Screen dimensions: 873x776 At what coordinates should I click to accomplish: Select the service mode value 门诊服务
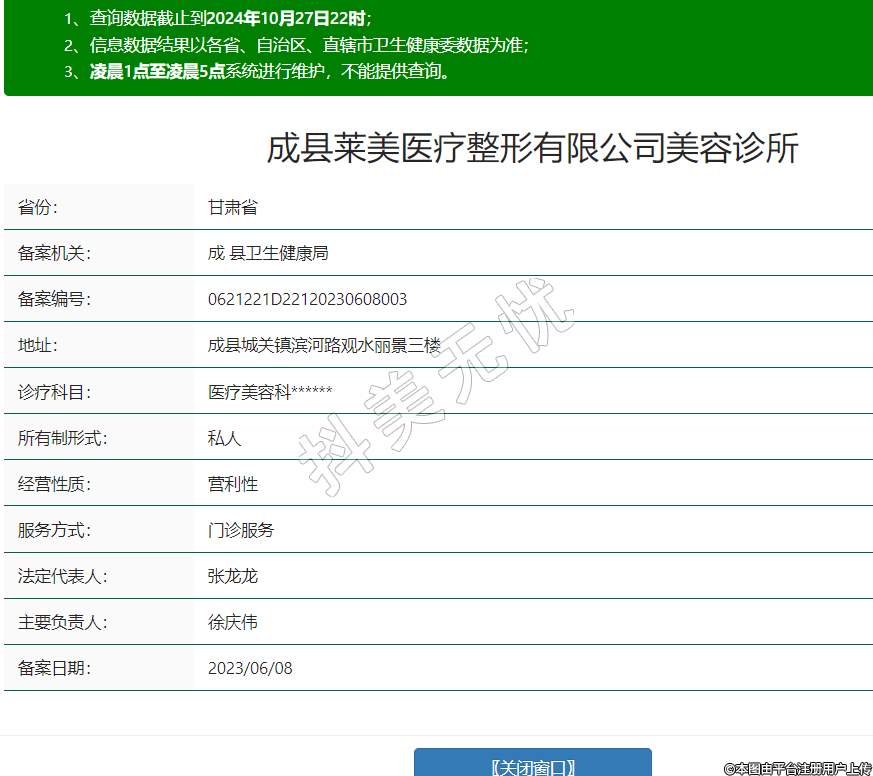[241, 530]
